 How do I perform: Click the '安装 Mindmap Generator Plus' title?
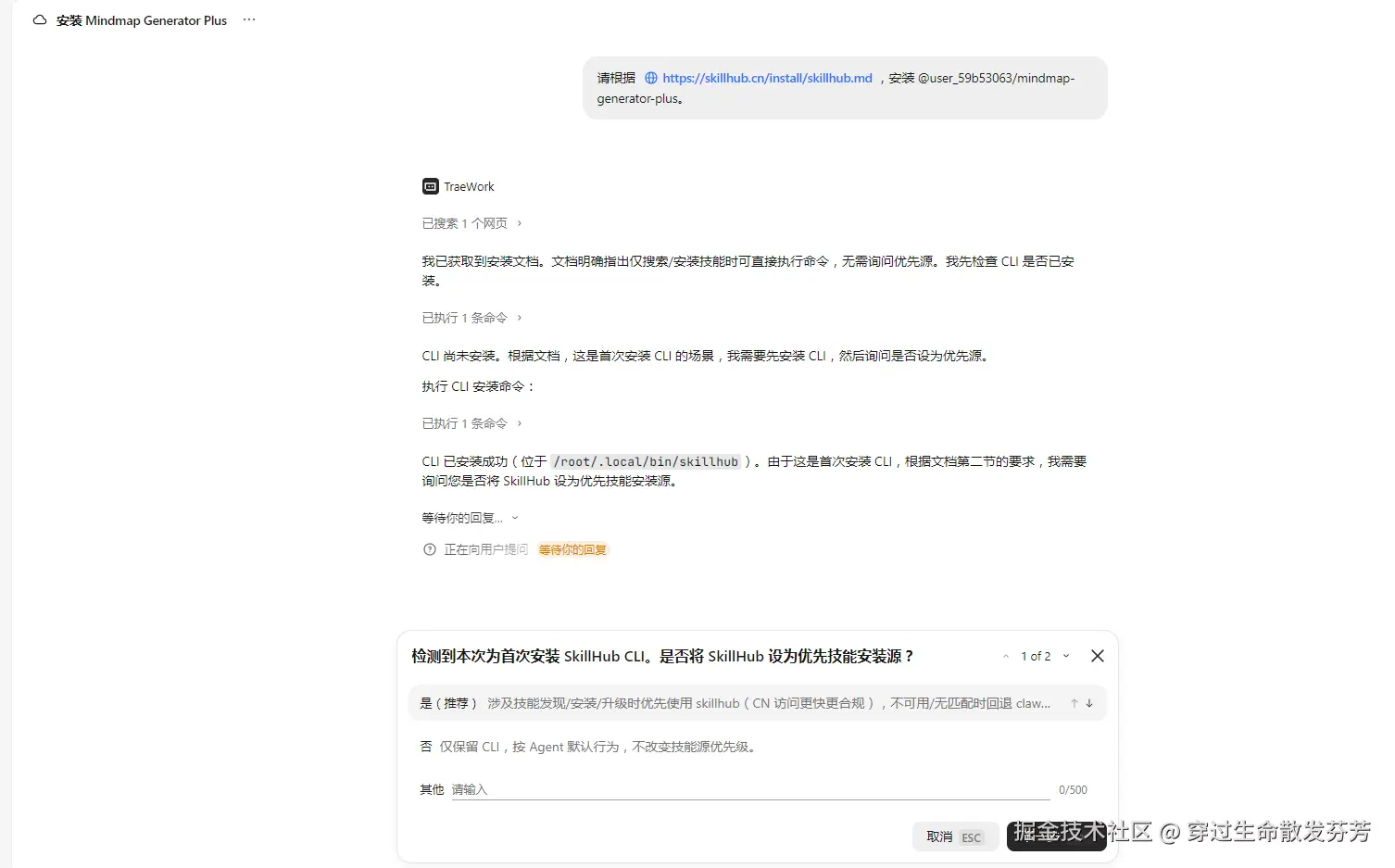click(x=142, y=20)
